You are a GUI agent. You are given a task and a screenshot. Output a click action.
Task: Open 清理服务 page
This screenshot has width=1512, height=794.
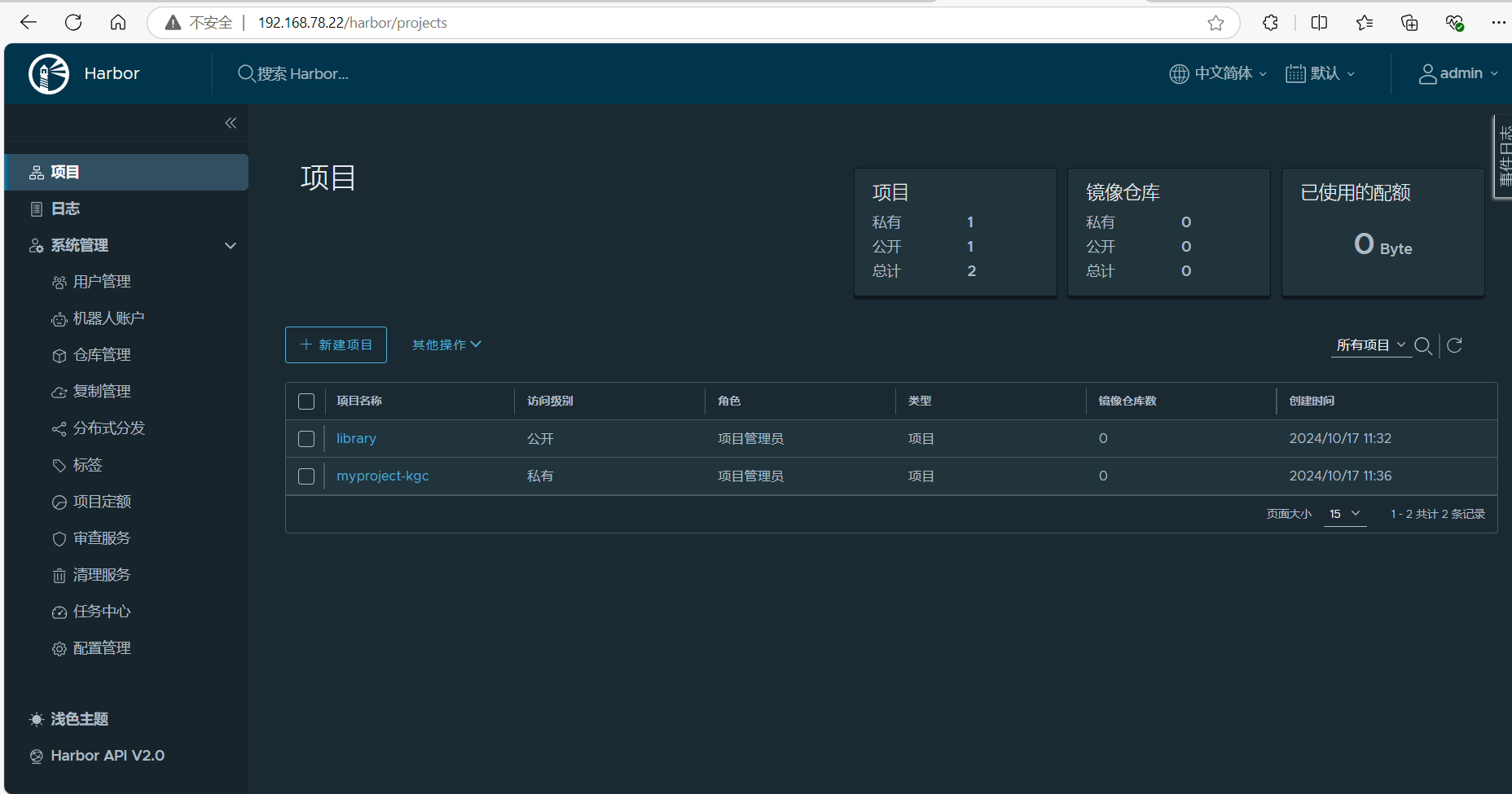pyautogui.click(x=102, y=575)
